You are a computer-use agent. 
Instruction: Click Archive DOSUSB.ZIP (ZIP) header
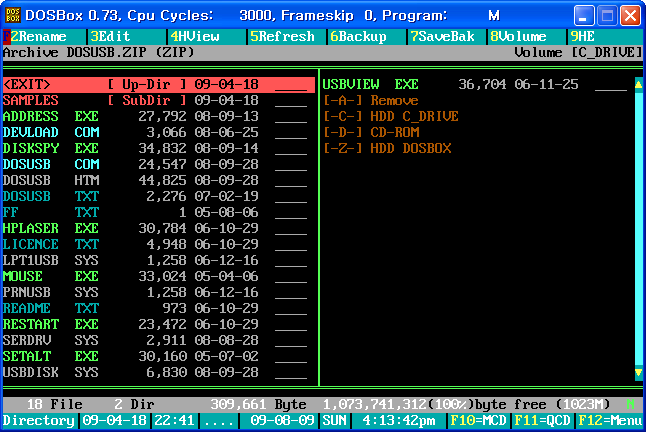click(98, 53)
